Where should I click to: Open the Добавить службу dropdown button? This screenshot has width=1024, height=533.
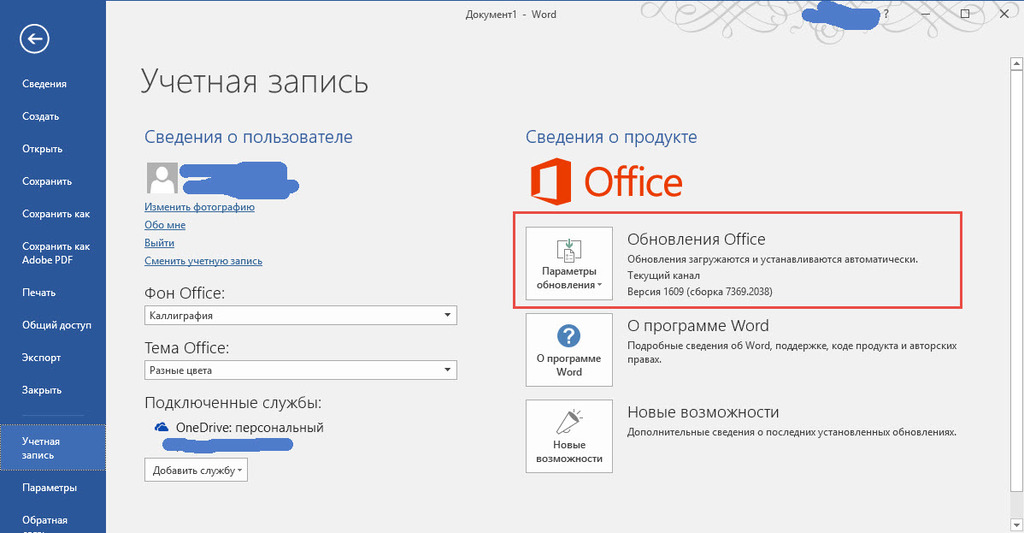196,470
